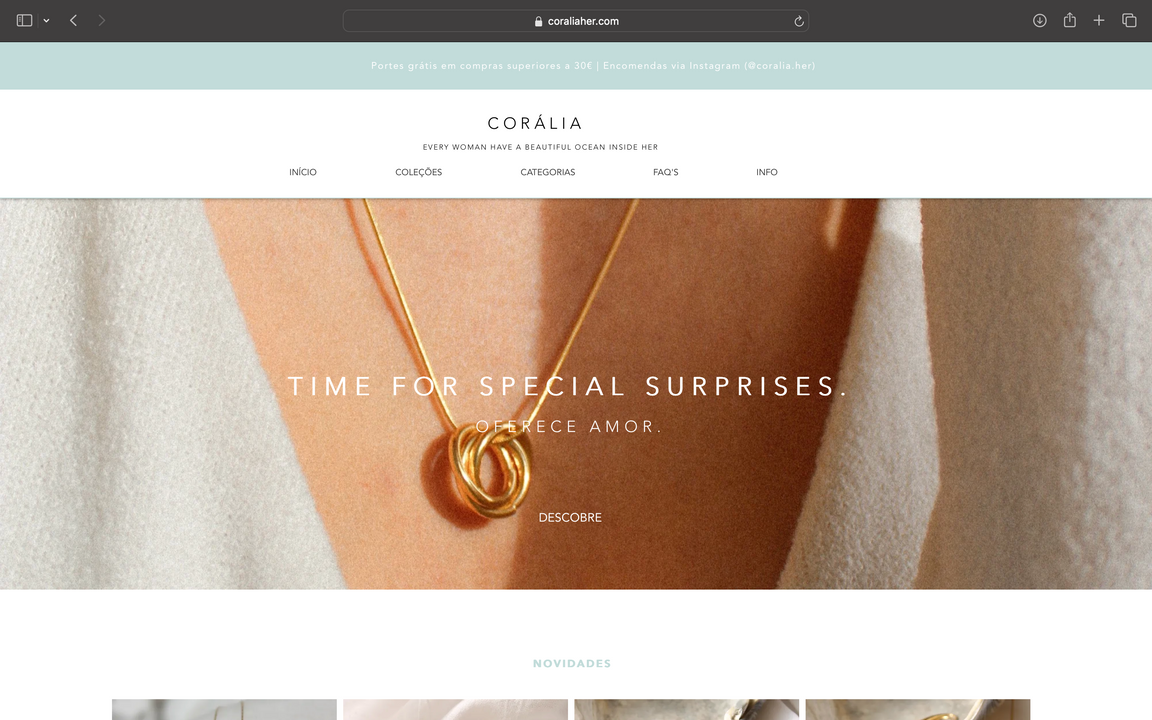The height and width of the screenshot is (720, 1152).
Task: Open the INÍCIO menu item
Action: [x=303, y=172]
